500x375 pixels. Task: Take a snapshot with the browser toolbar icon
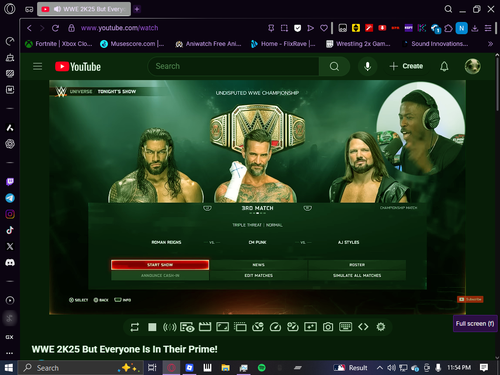pos(284,28)
